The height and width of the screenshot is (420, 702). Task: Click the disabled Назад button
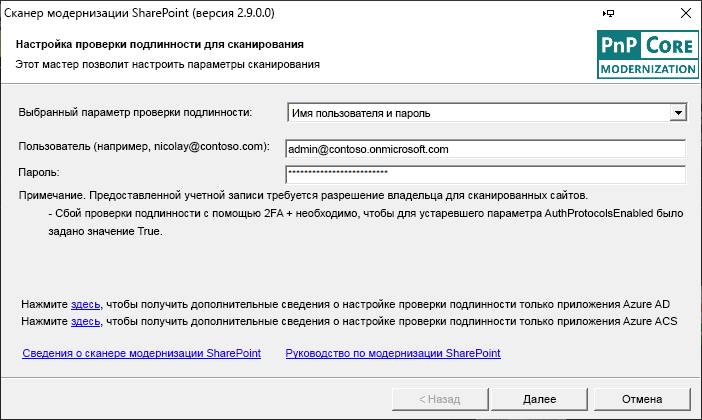pos(440,399)
